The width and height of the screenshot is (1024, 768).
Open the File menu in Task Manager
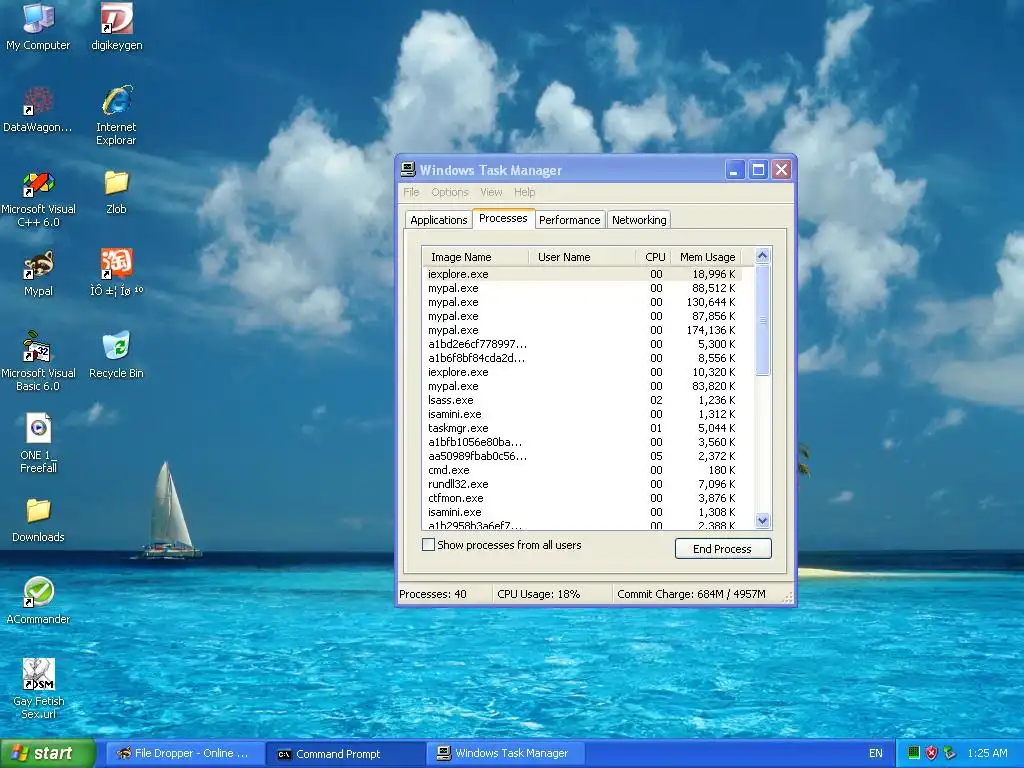pos(411,192)
